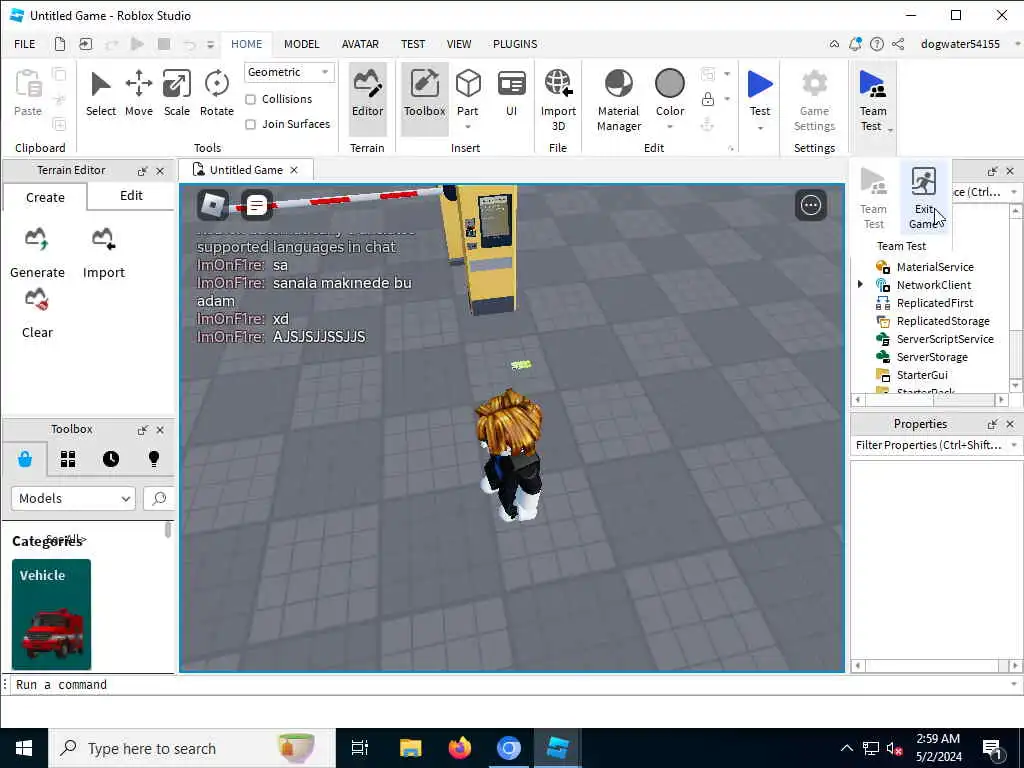
Task: Click Generate in Terrain Editor
Action: (37, 253)
